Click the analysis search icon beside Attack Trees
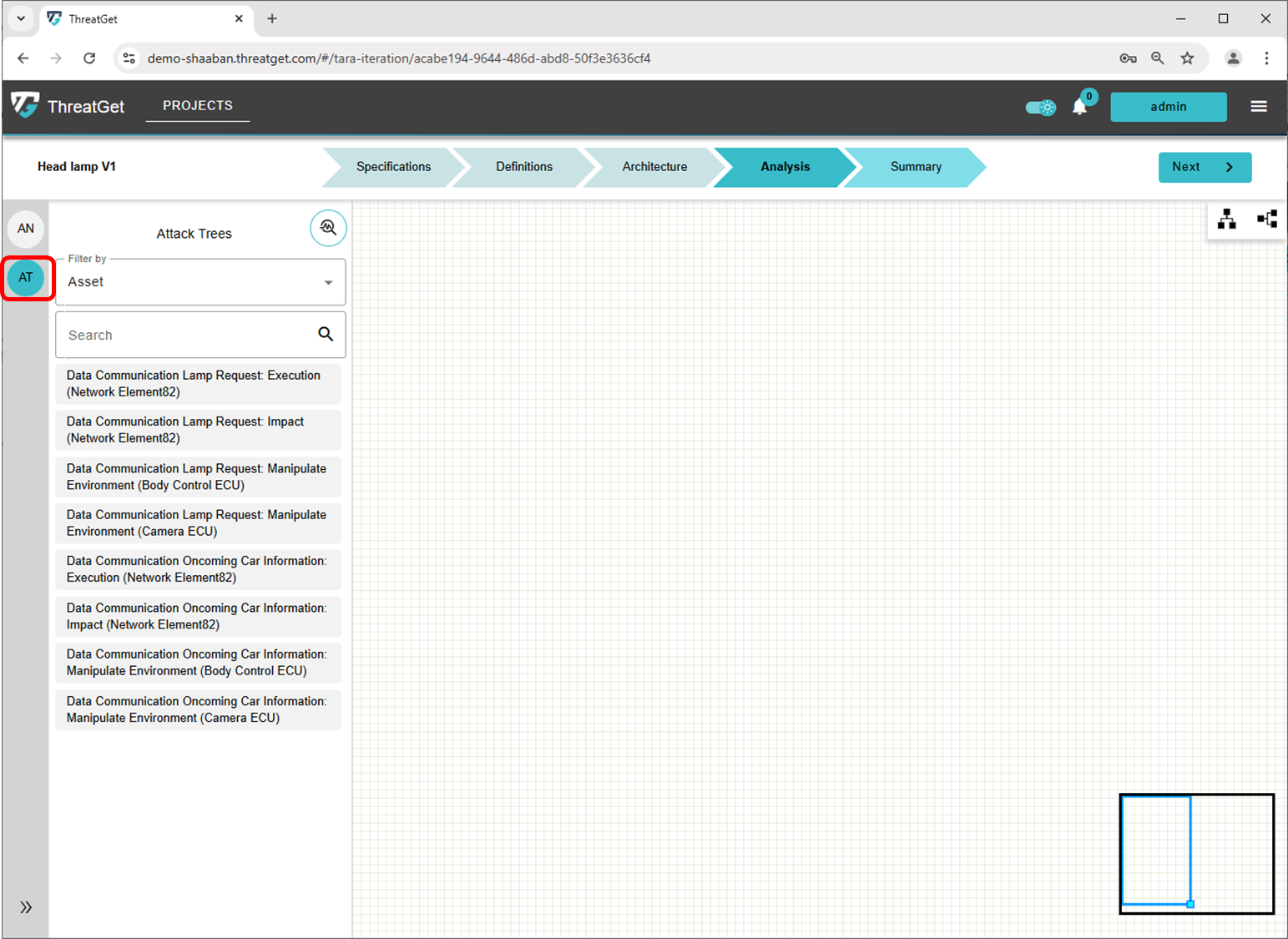Viewport: 1288px width, 939px height. click(x=328, y=228)
